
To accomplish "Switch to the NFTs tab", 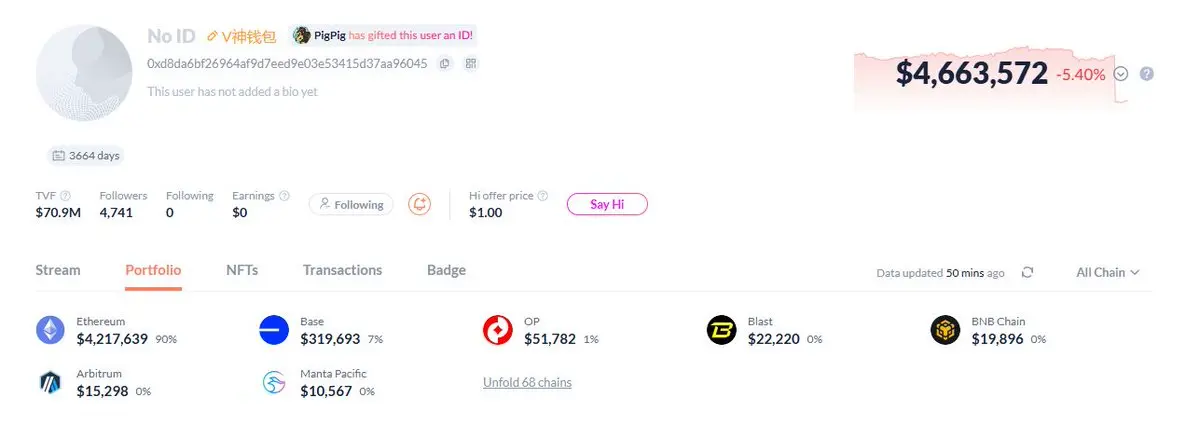I will click(x=242, y=270).
